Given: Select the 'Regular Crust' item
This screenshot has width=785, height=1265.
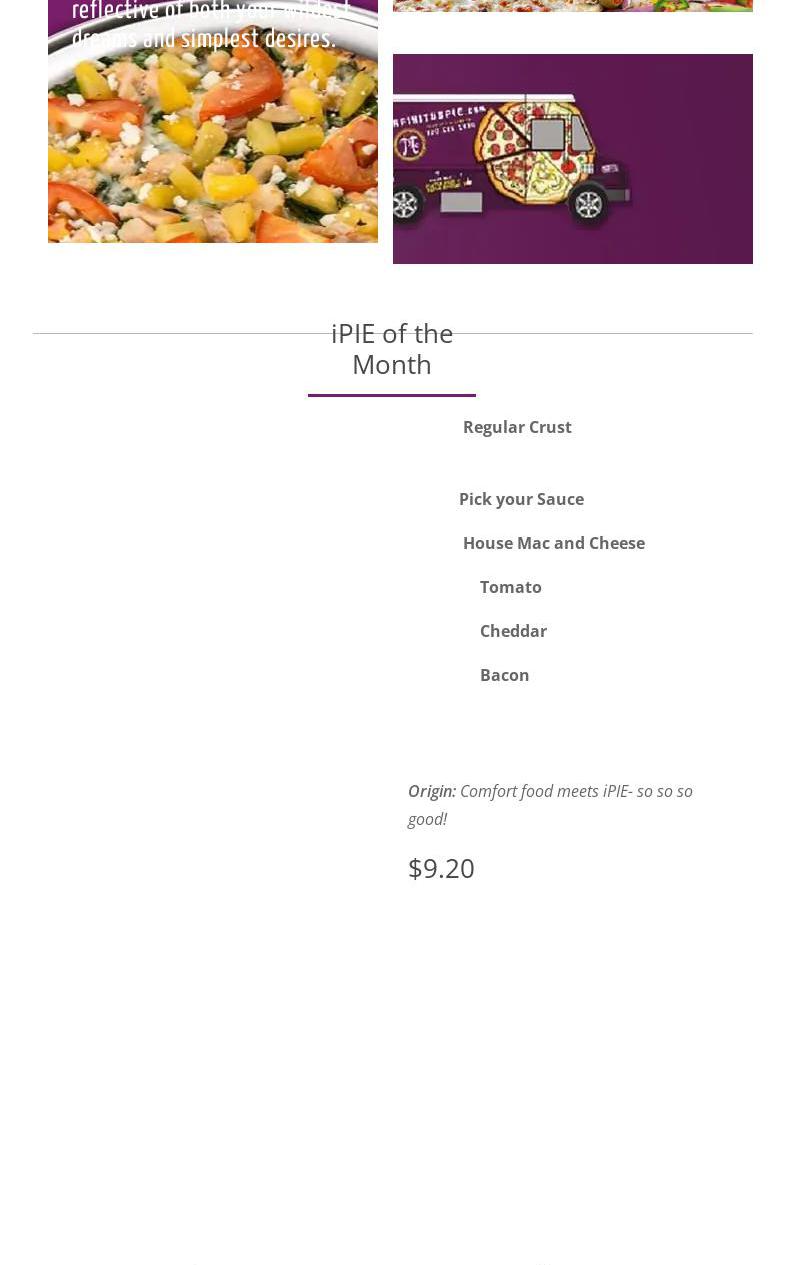Looking at the screenshot, I should [x=517, y=427].
